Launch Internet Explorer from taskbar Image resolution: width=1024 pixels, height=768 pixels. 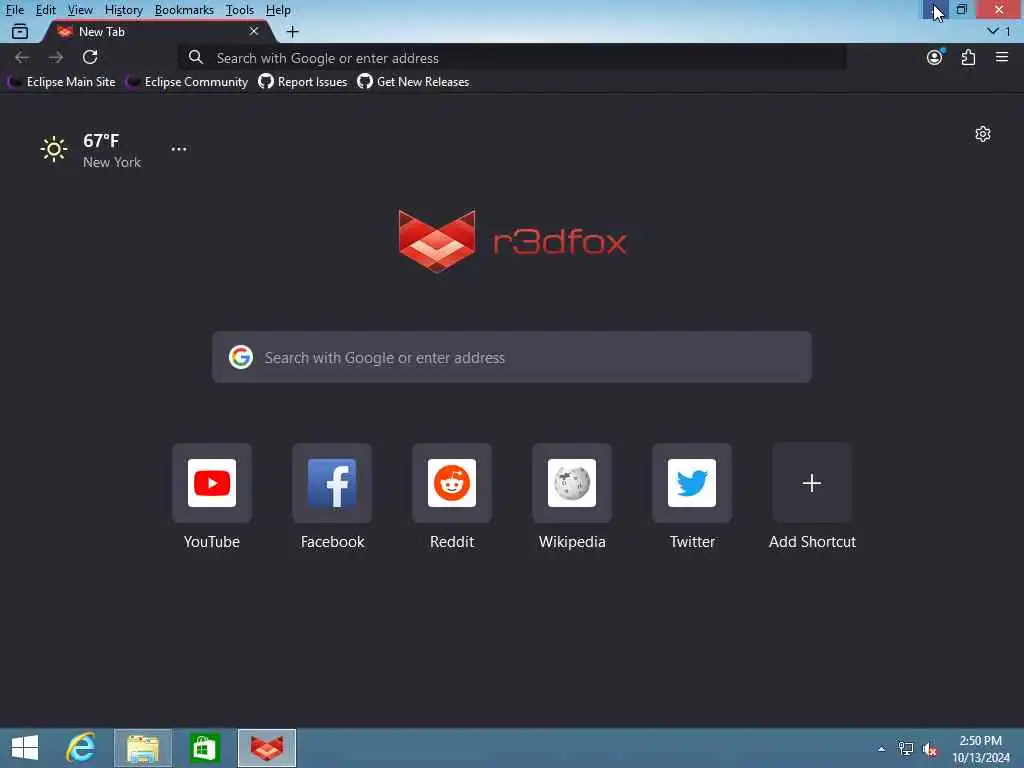(81, 748)
